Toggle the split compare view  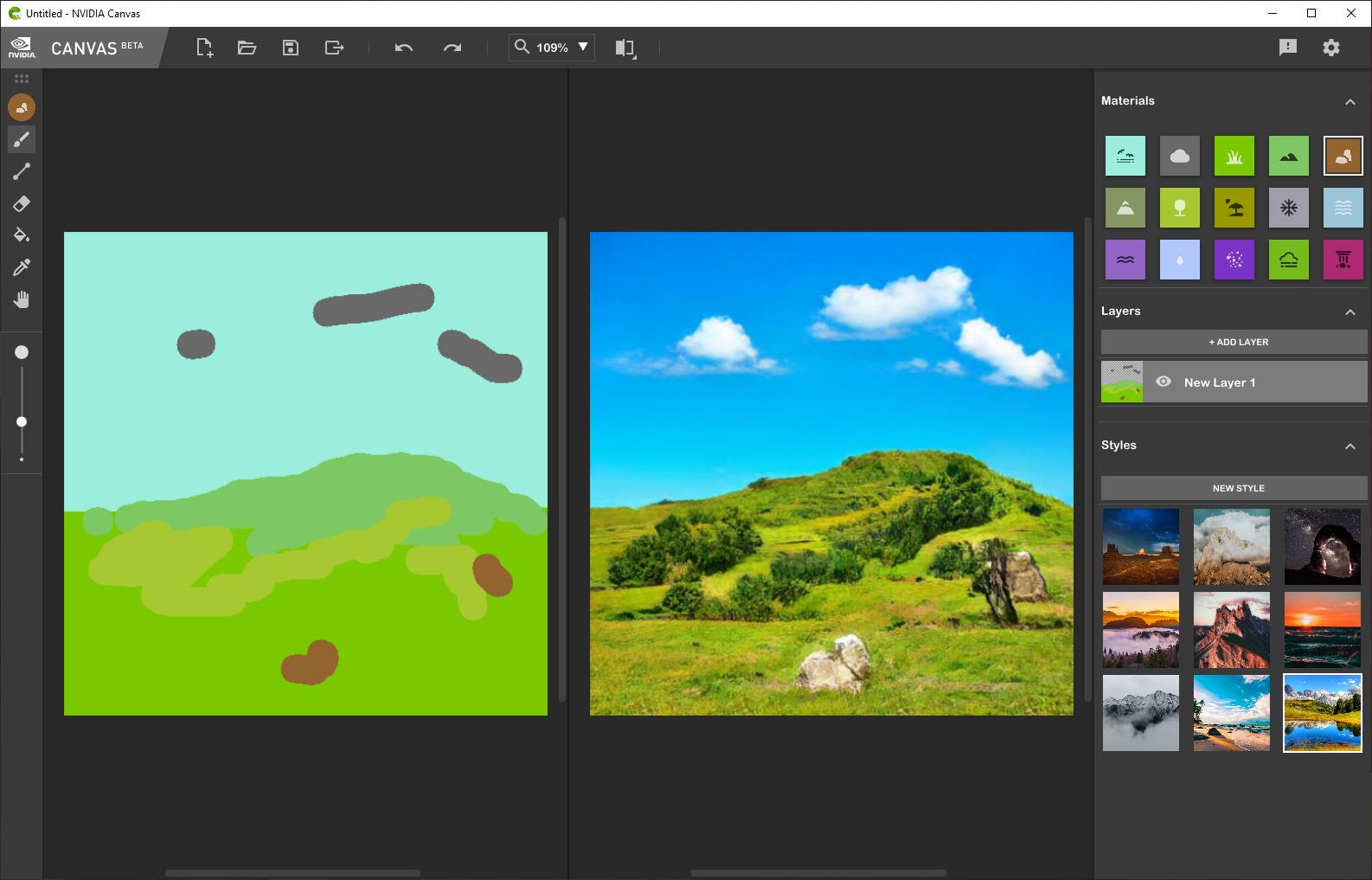click(x=625, y=48)
